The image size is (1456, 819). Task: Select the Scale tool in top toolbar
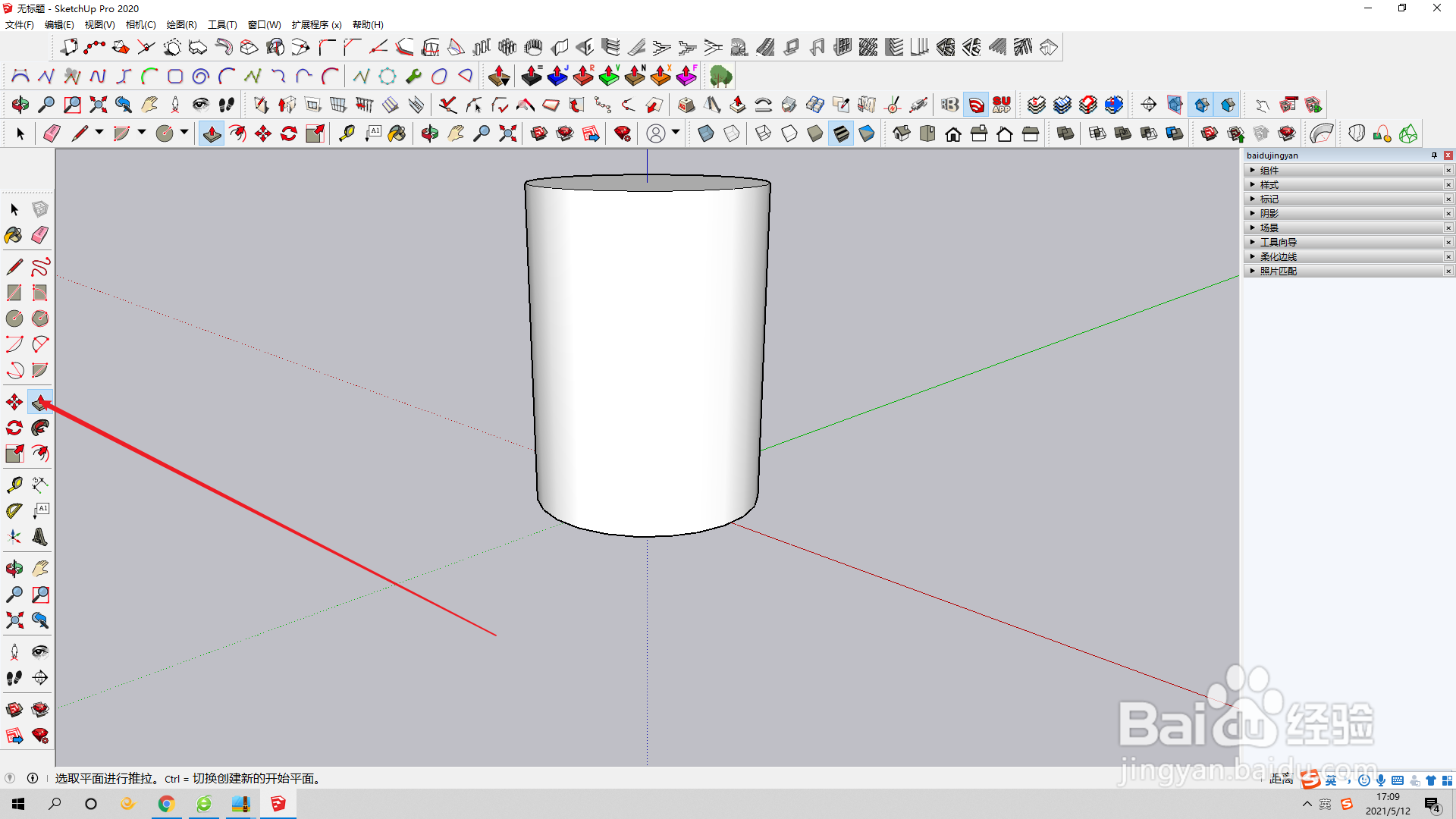click(x=315, y=133)
